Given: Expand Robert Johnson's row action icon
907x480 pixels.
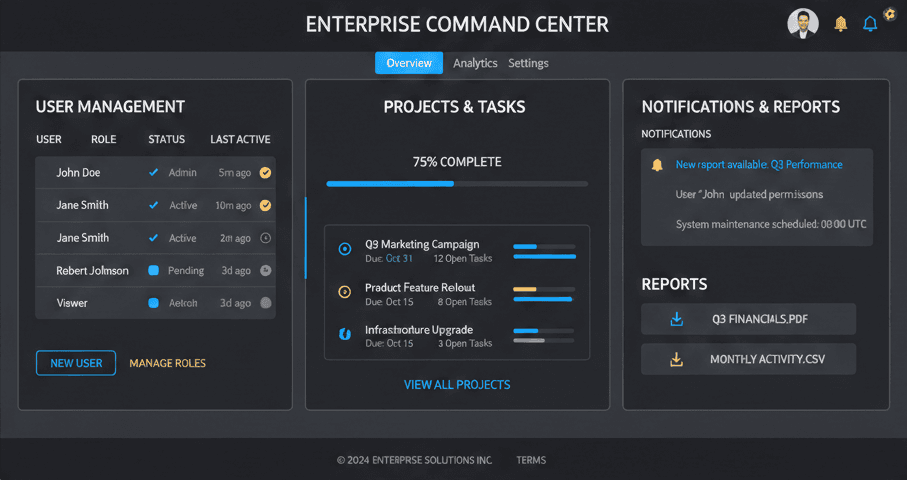Looking at the screenshot, I should point(265,270).
